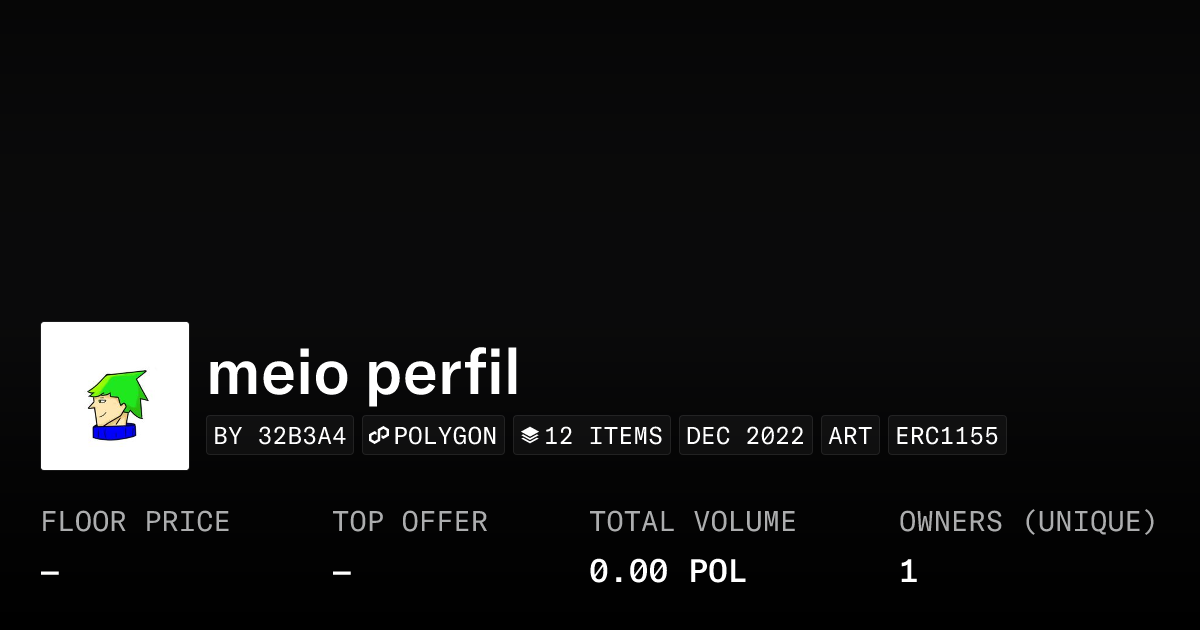The image size is (1200, 630).
Task: Toggle the ART category badge
Action: [x=850, y=435]
